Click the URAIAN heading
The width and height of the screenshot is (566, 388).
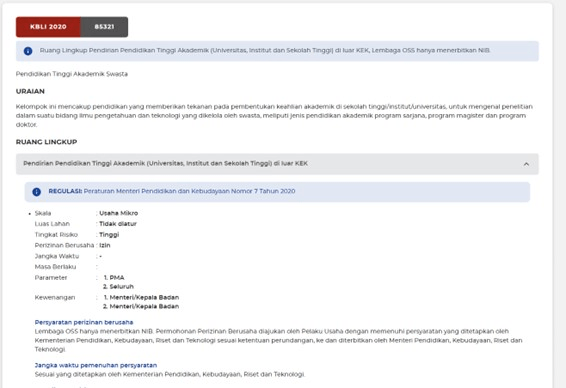pos(30,91)
